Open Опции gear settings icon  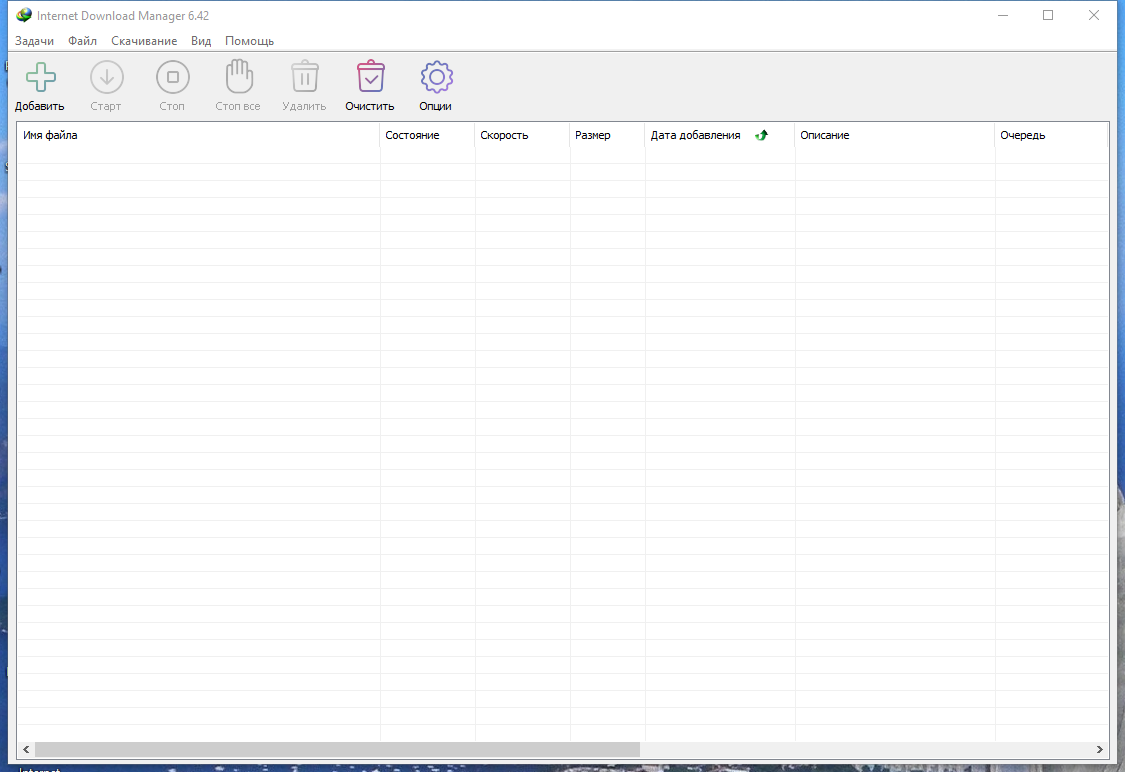pos(436,77)
